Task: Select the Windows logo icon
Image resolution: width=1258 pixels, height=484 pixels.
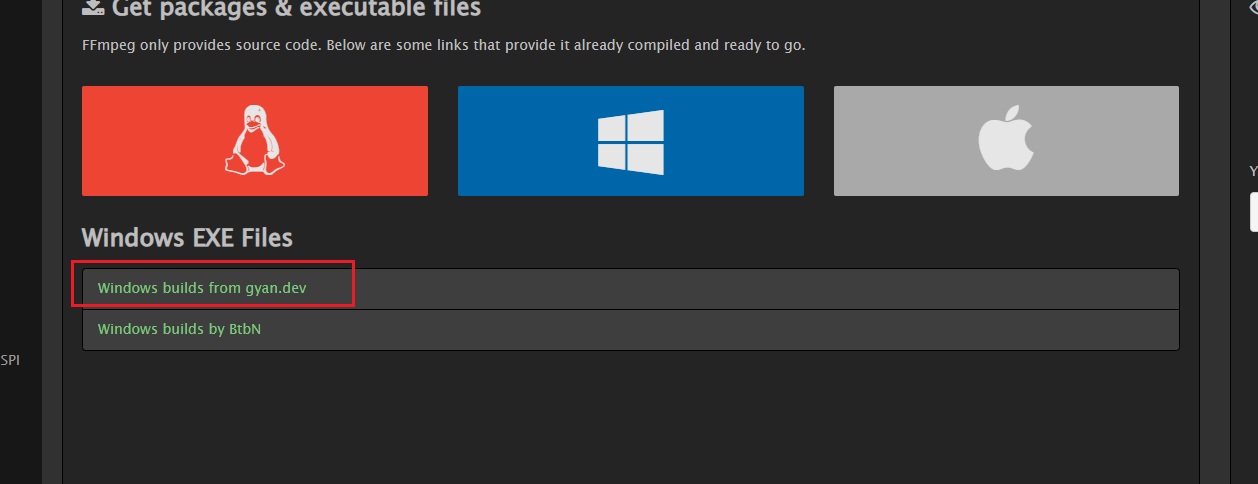Action: click(x=631, y=142)
